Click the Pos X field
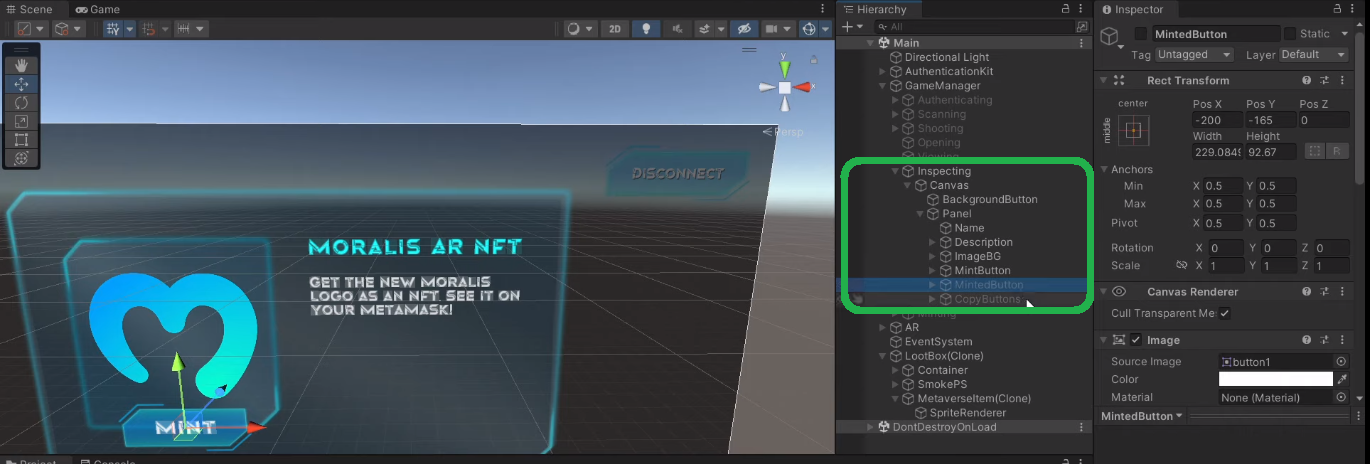The image size is (1370, 464). point(1215,120)
